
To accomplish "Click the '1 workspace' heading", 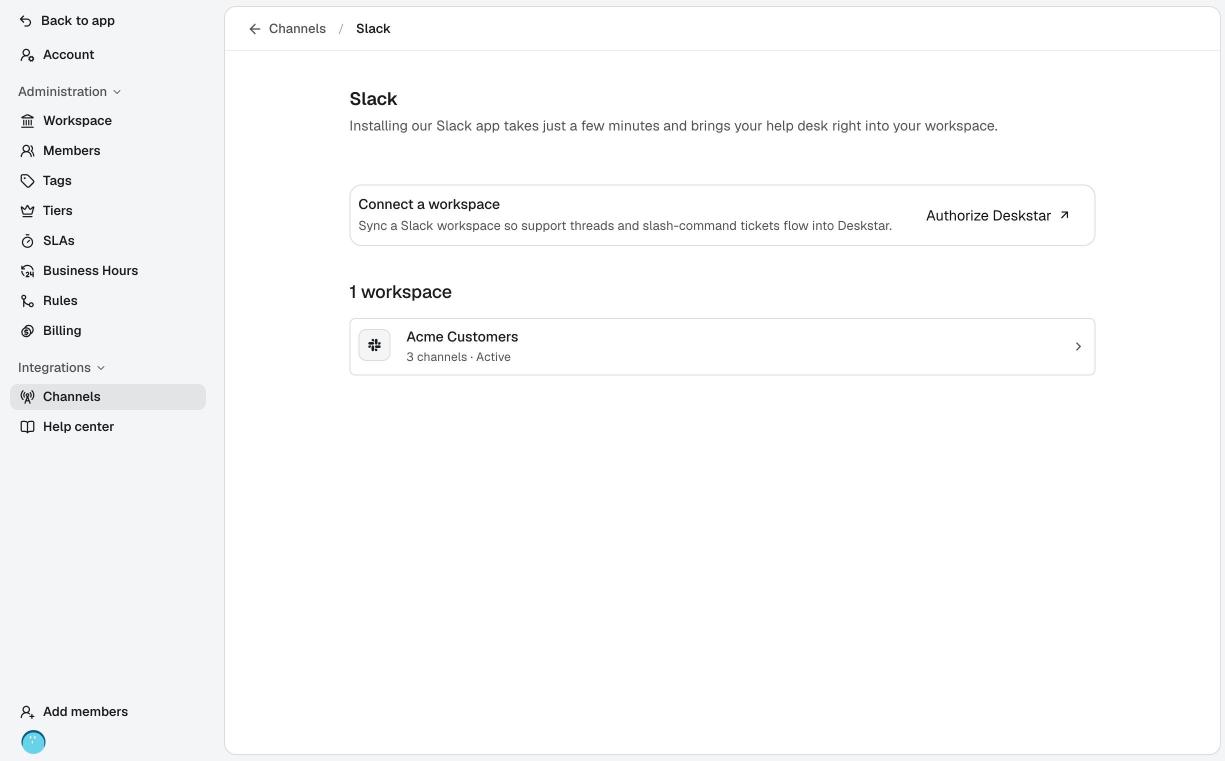I will (400, 292).
